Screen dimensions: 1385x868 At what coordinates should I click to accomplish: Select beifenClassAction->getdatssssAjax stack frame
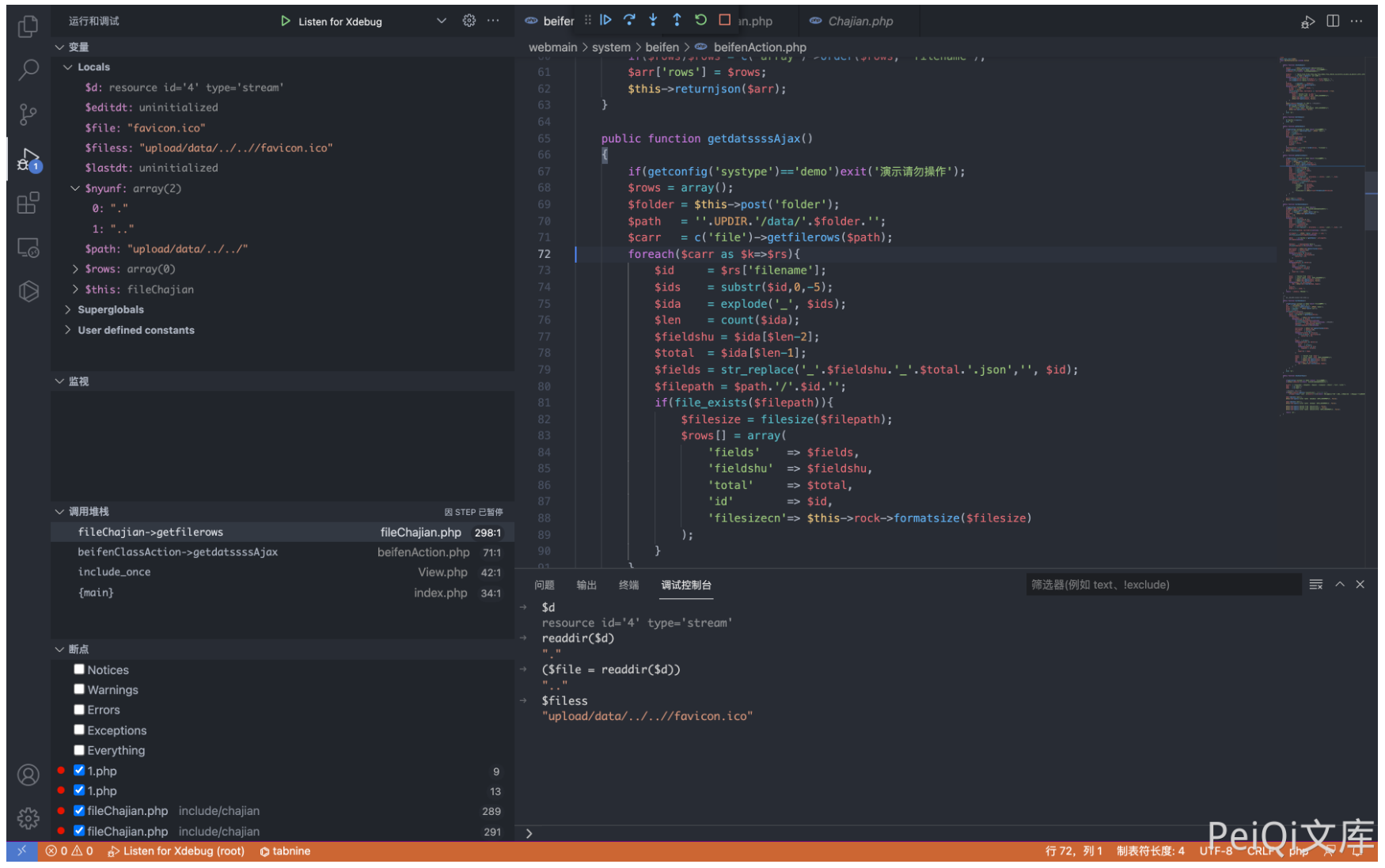[178, 552]
